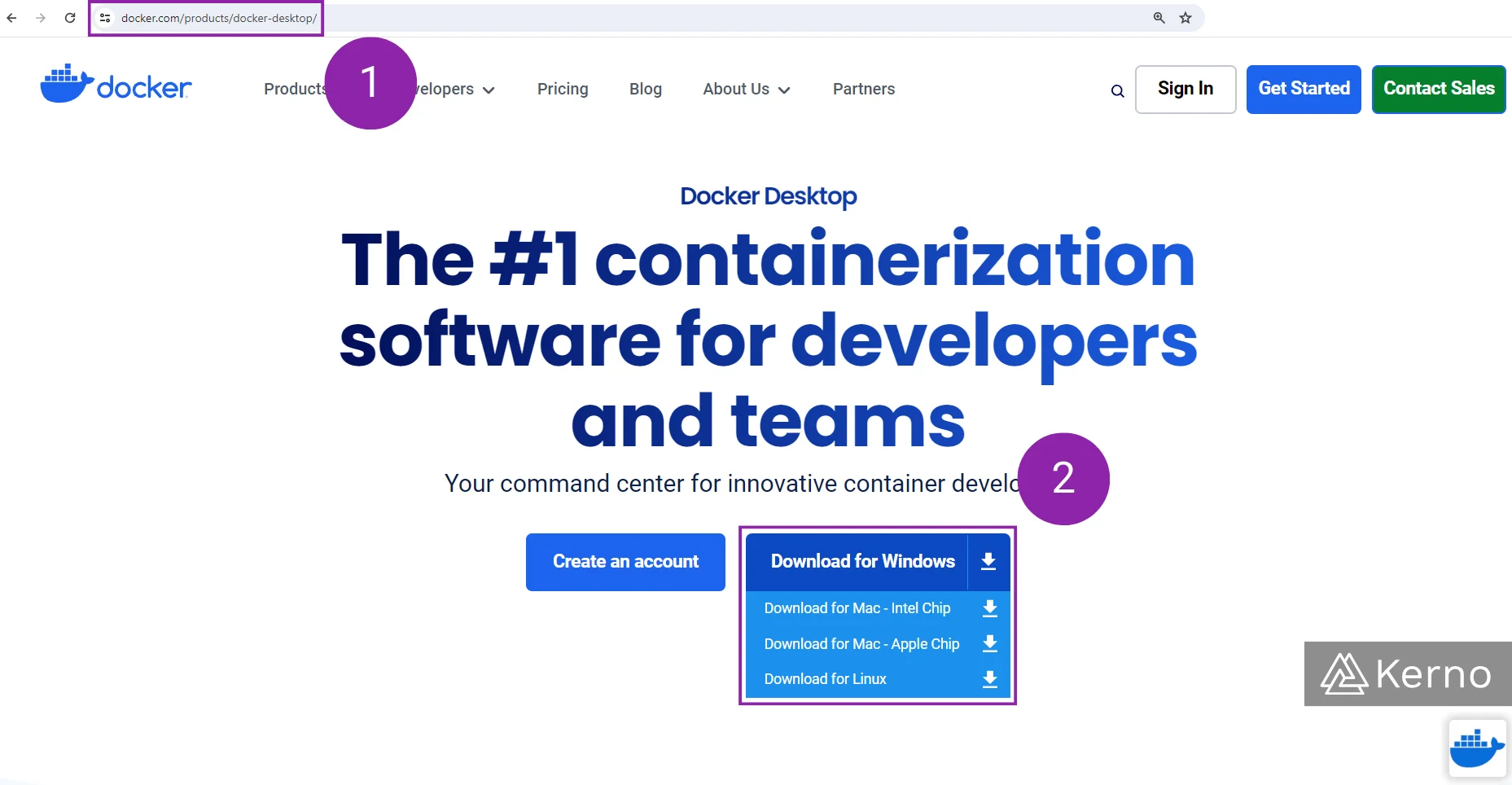Viewport: 1512px width, 785px height.
Task: Open the site search magnifier
Action: pos(1116,90)
